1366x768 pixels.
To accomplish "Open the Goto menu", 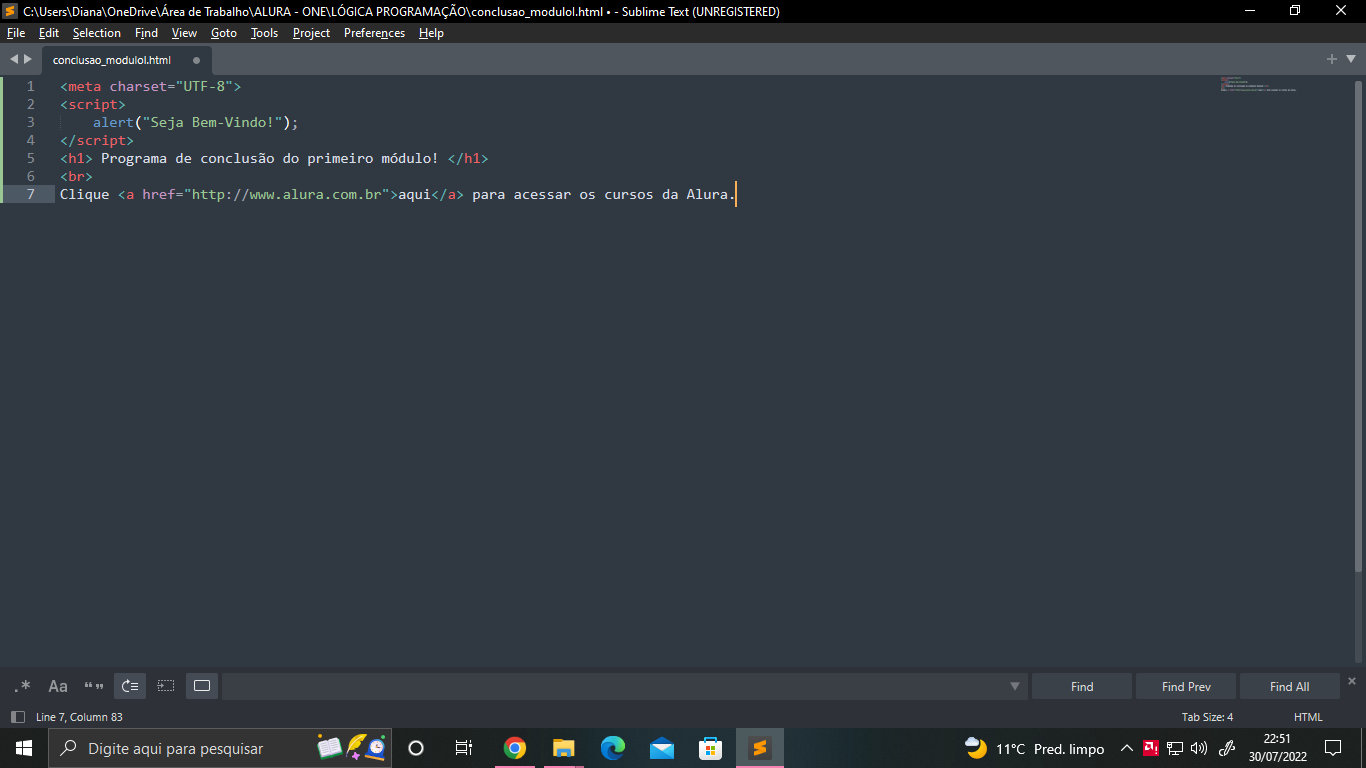I will 224,33.
